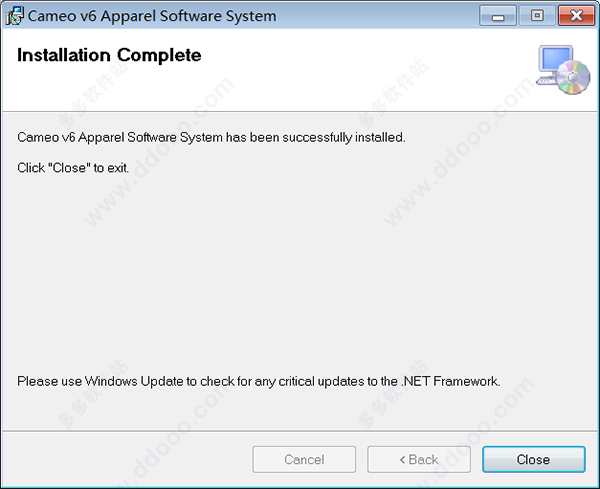Click the greyed-out Cancel button
This screenshot has width=600, height=489.
pos(304,459)
